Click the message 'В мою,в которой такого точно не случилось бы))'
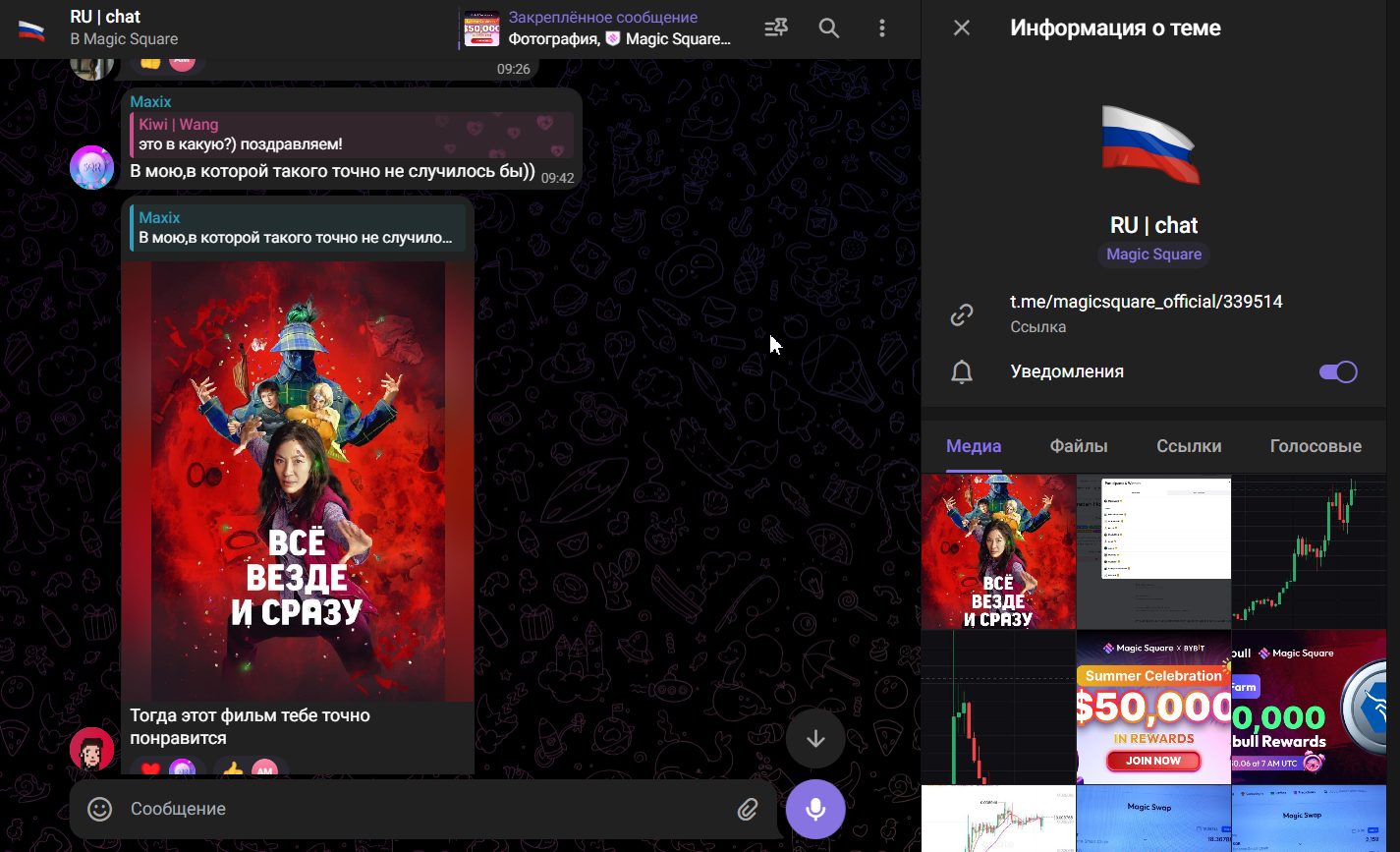The image size is (1400, 852). [x=332, y=172]
